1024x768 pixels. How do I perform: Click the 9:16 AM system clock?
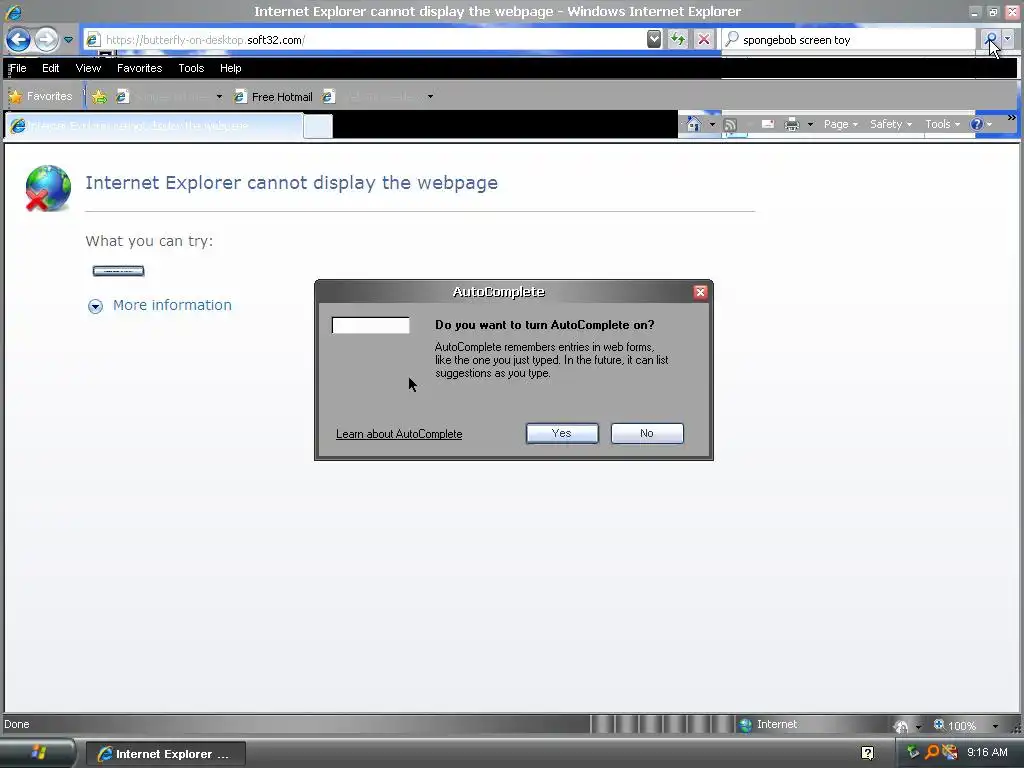987,752
